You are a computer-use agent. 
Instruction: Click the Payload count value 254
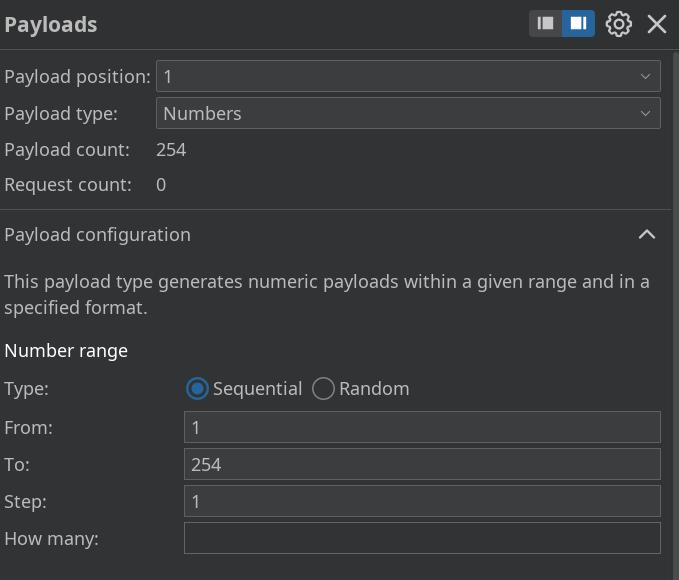click(x=171, y=149)
